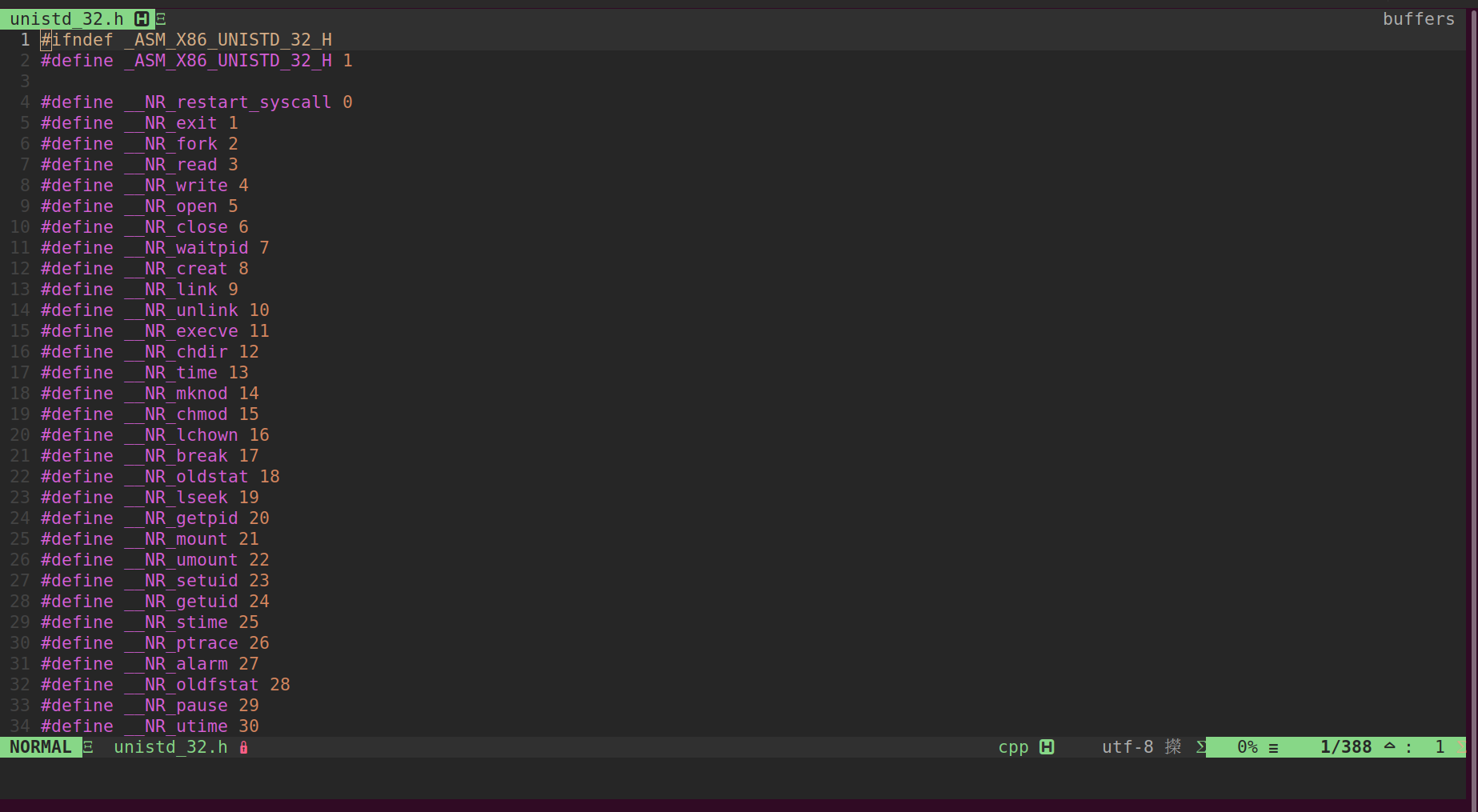
Task: Click the 1/388 line counter
Action: pyautogui.click(x=1346, y=747)
